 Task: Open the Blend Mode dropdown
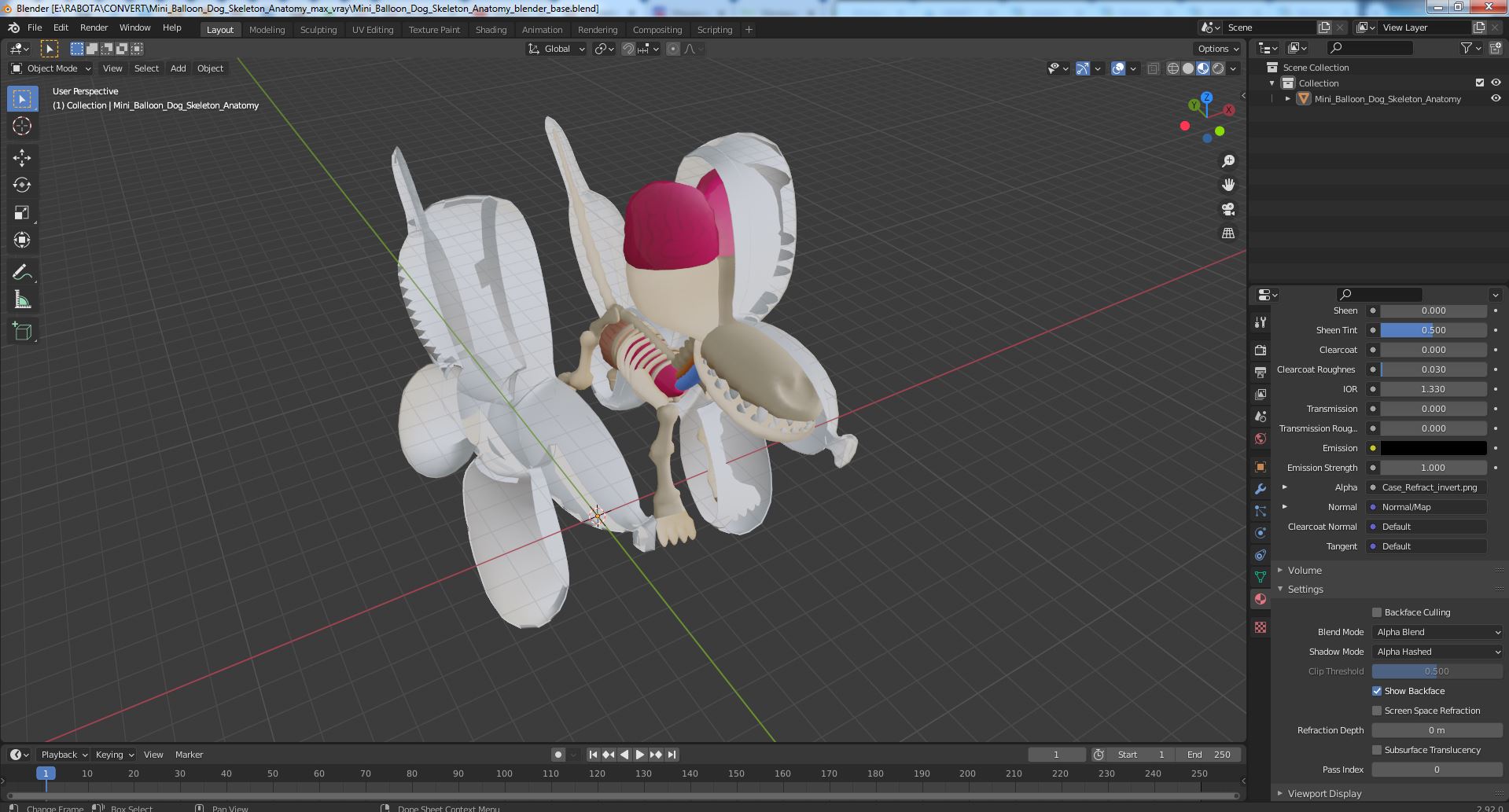[x=1437, y=632]
